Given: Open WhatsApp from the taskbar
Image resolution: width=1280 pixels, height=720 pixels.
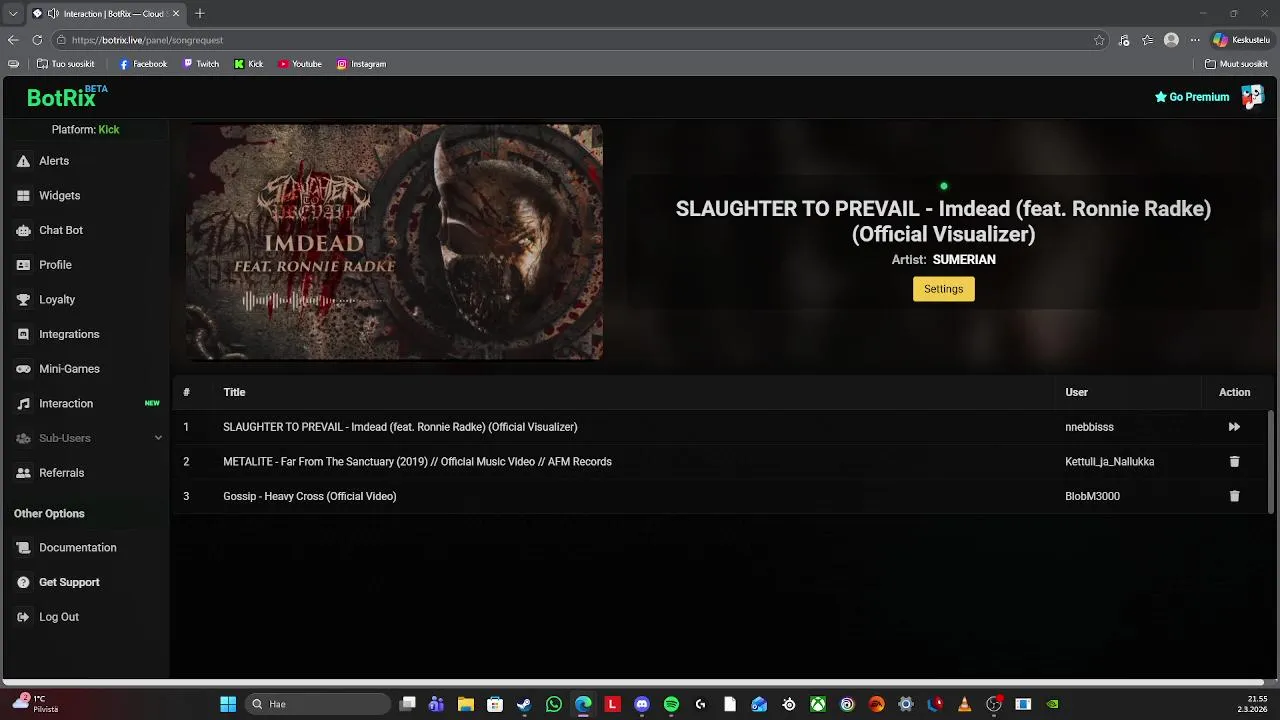Looking at the screenshot, I should point(554,705).
